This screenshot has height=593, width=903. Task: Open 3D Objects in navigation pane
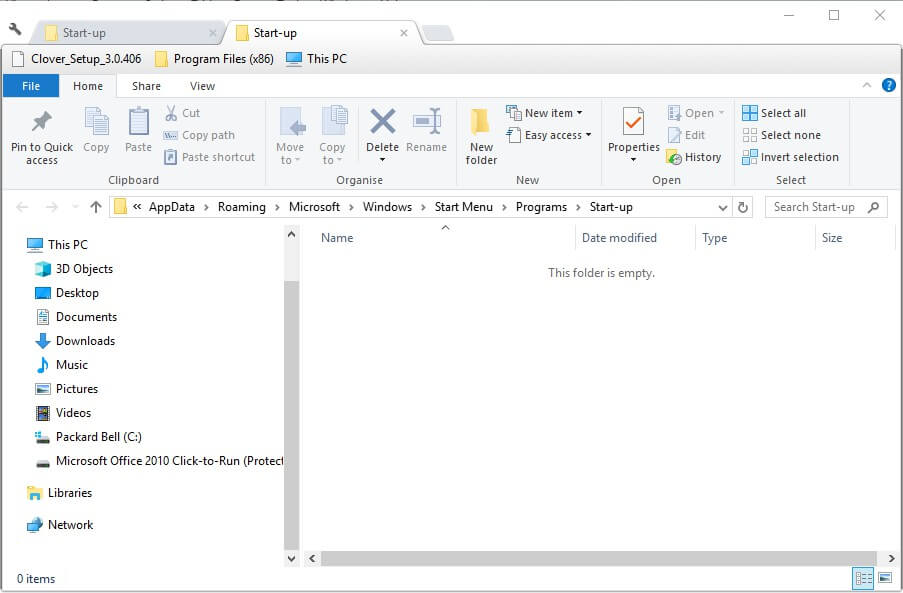[x=74, y=269]
